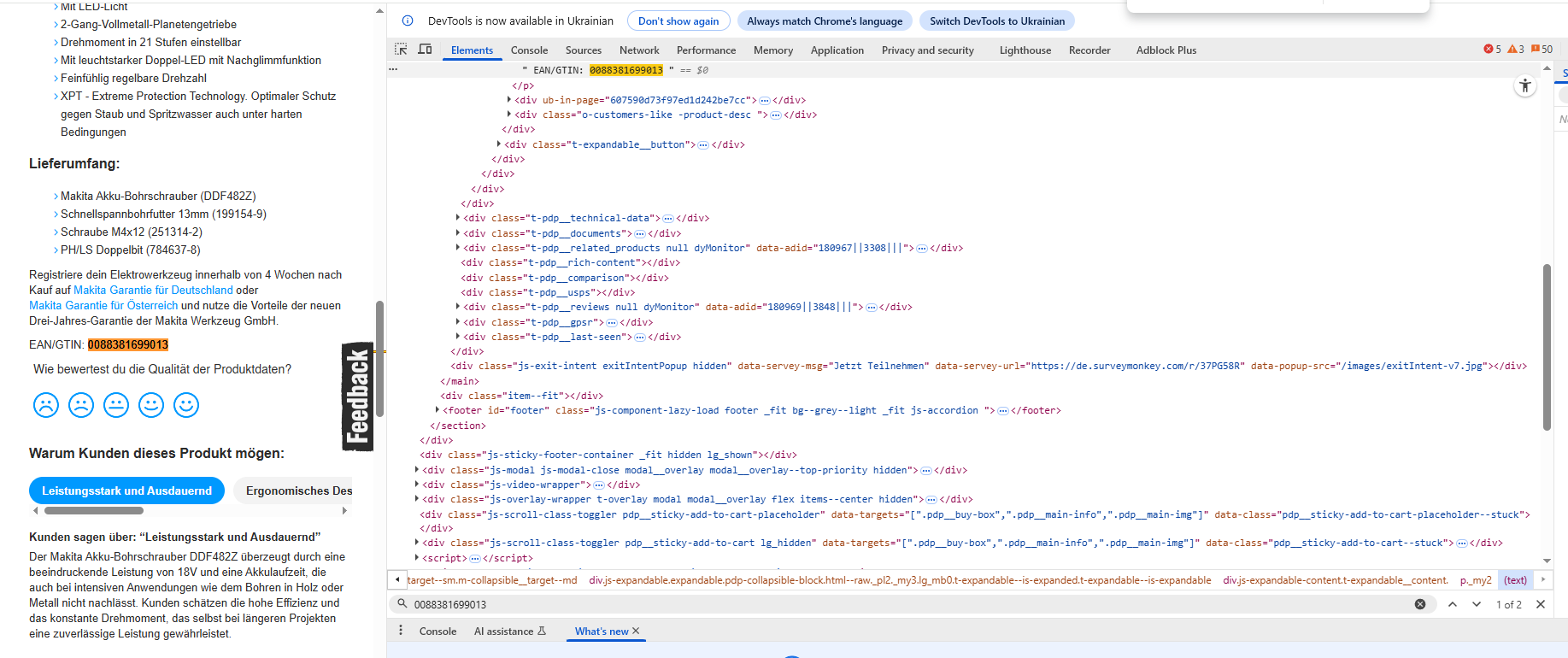Viewport: 1568px width, 658px height.
Task: Open the Privacy and security tab
Action: point(927,50)
